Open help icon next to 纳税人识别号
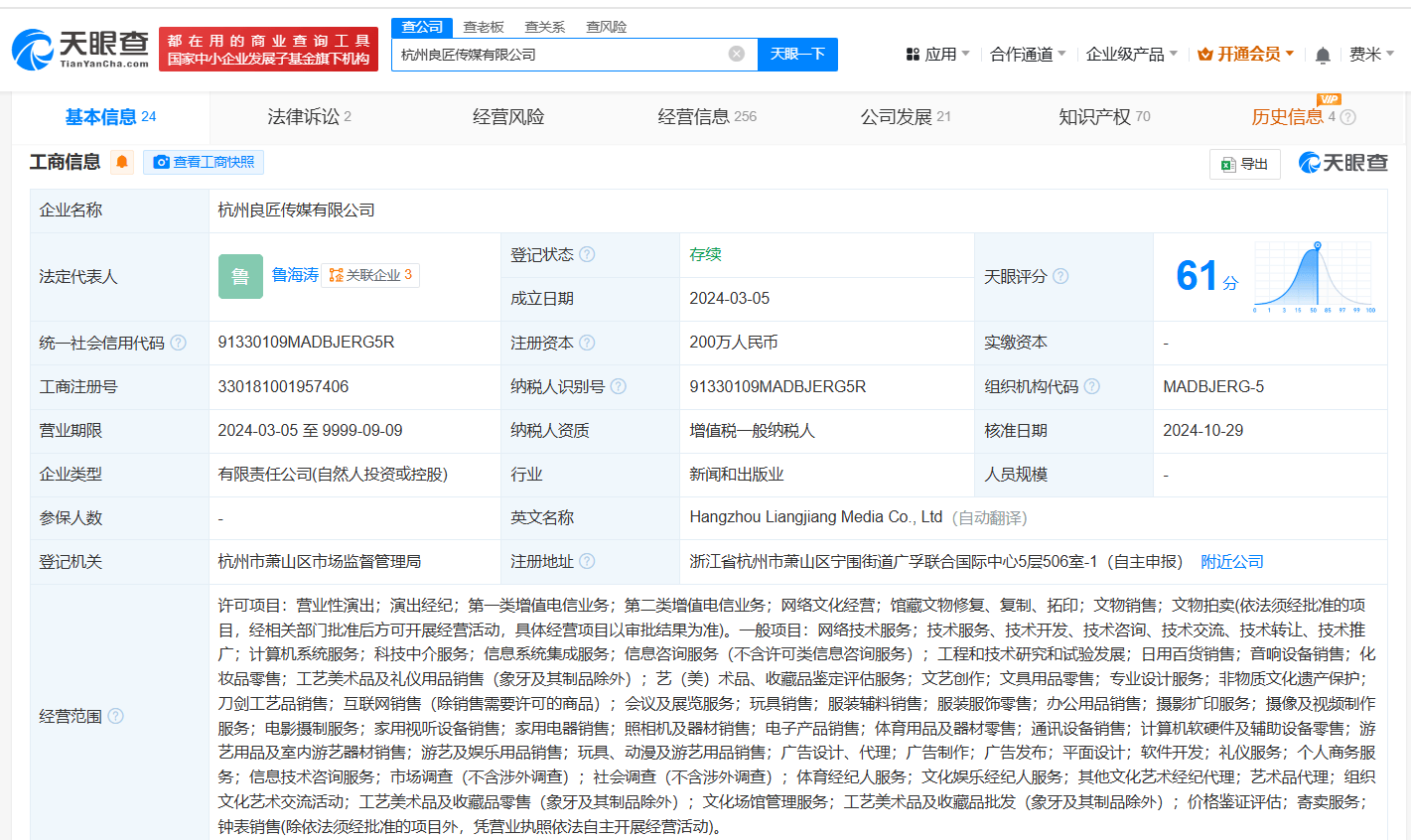Image resolution: width=1411 pixels, height=840 pixels. pos(618,386)
